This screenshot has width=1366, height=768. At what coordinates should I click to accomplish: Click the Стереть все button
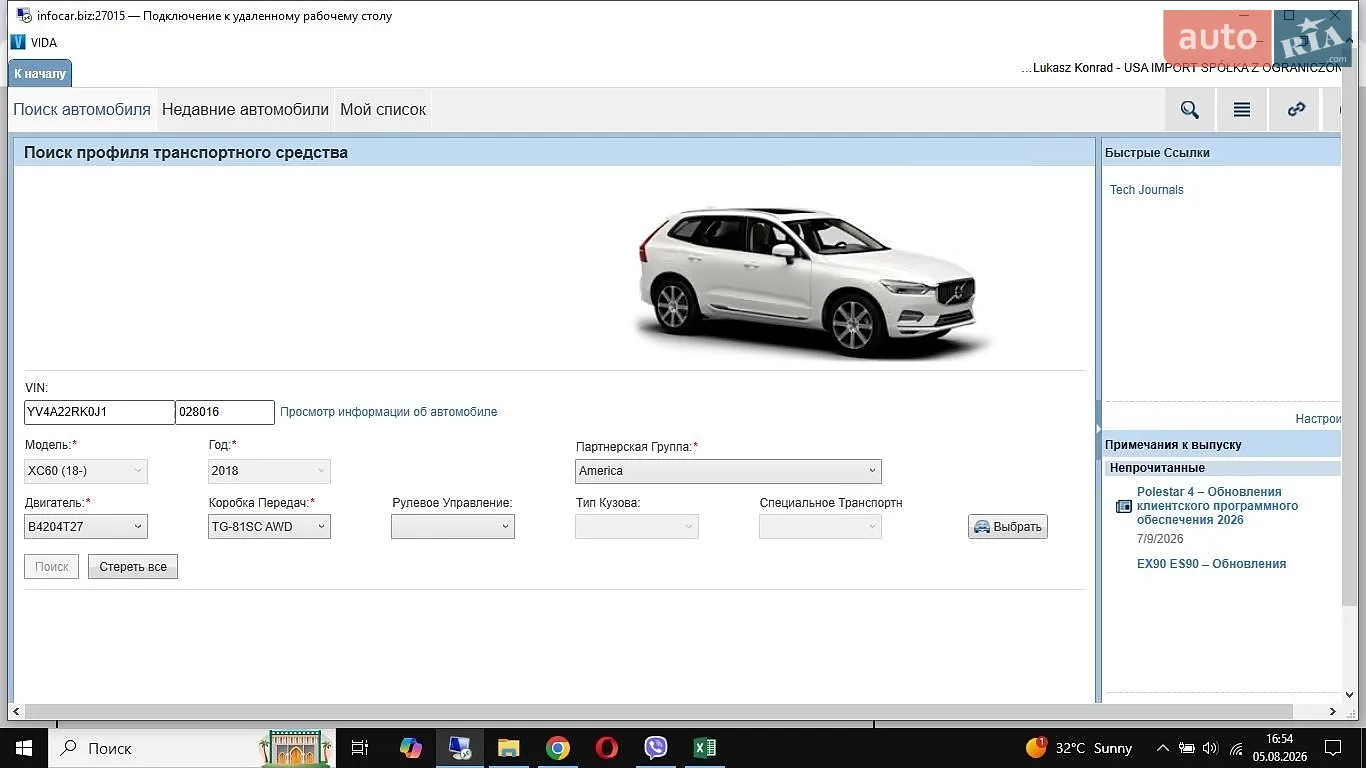[133, 567]
